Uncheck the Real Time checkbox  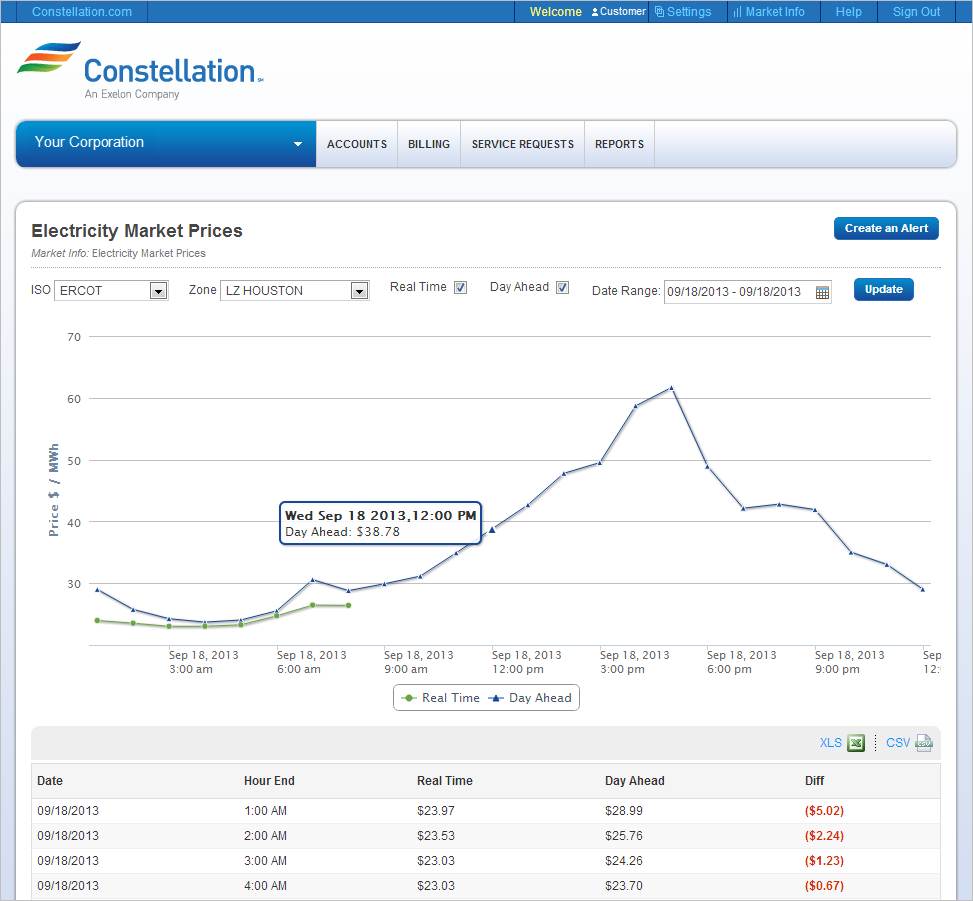(x=460, y=288)
